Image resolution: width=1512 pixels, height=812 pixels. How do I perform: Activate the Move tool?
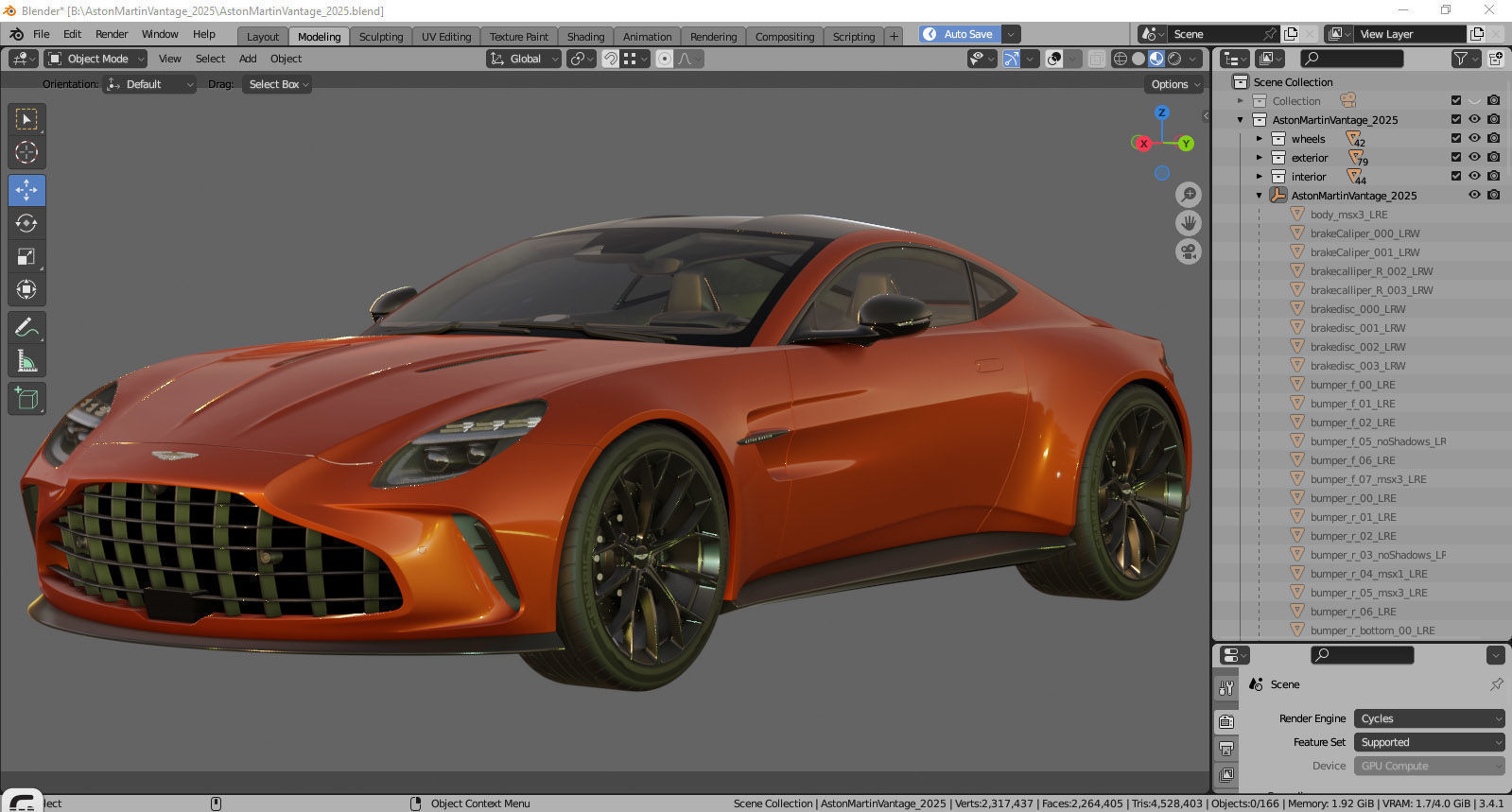coord(26,190)
